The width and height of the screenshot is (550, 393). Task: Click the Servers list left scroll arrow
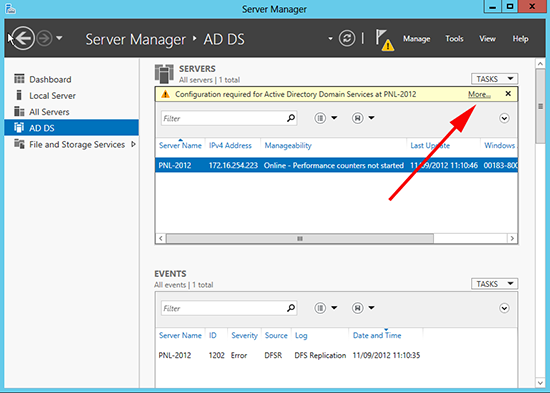pos(161,239)
